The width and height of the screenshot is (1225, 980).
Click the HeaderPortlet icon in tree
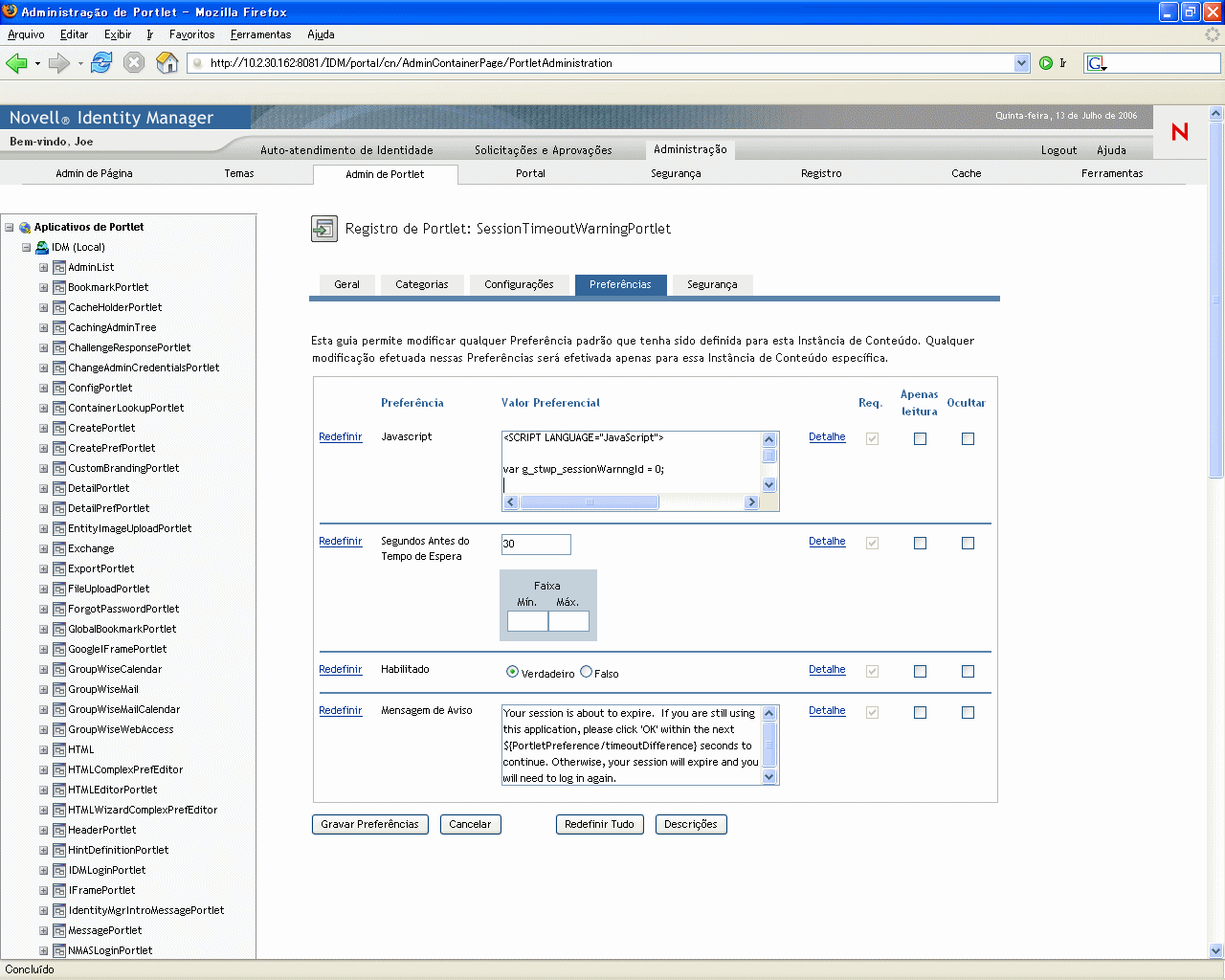coord(59,830)
